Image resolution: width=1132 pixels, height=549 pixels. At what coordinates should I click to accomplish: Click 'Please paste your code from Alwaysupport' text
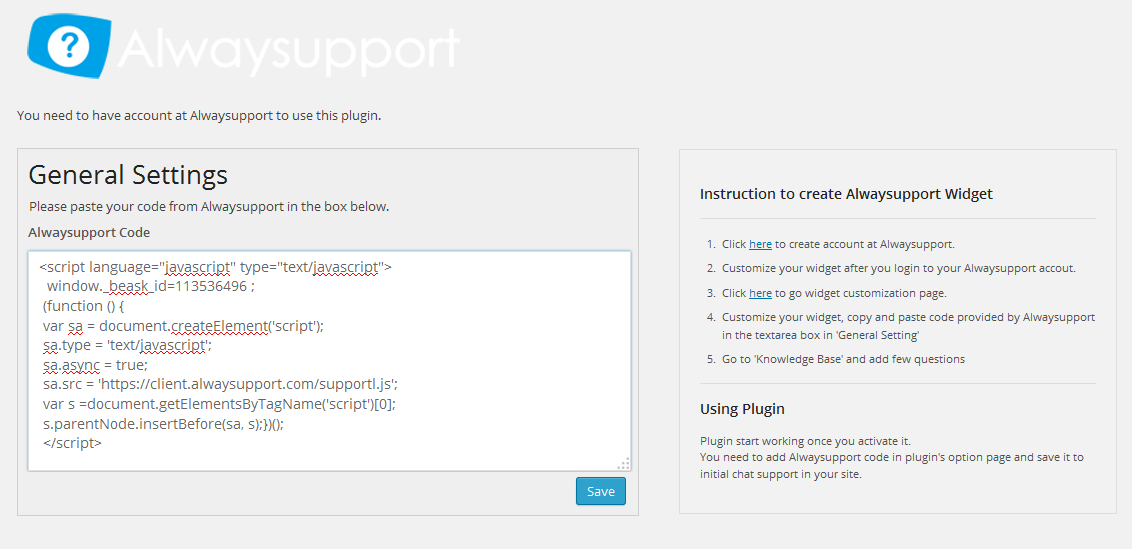click(209, 207)
